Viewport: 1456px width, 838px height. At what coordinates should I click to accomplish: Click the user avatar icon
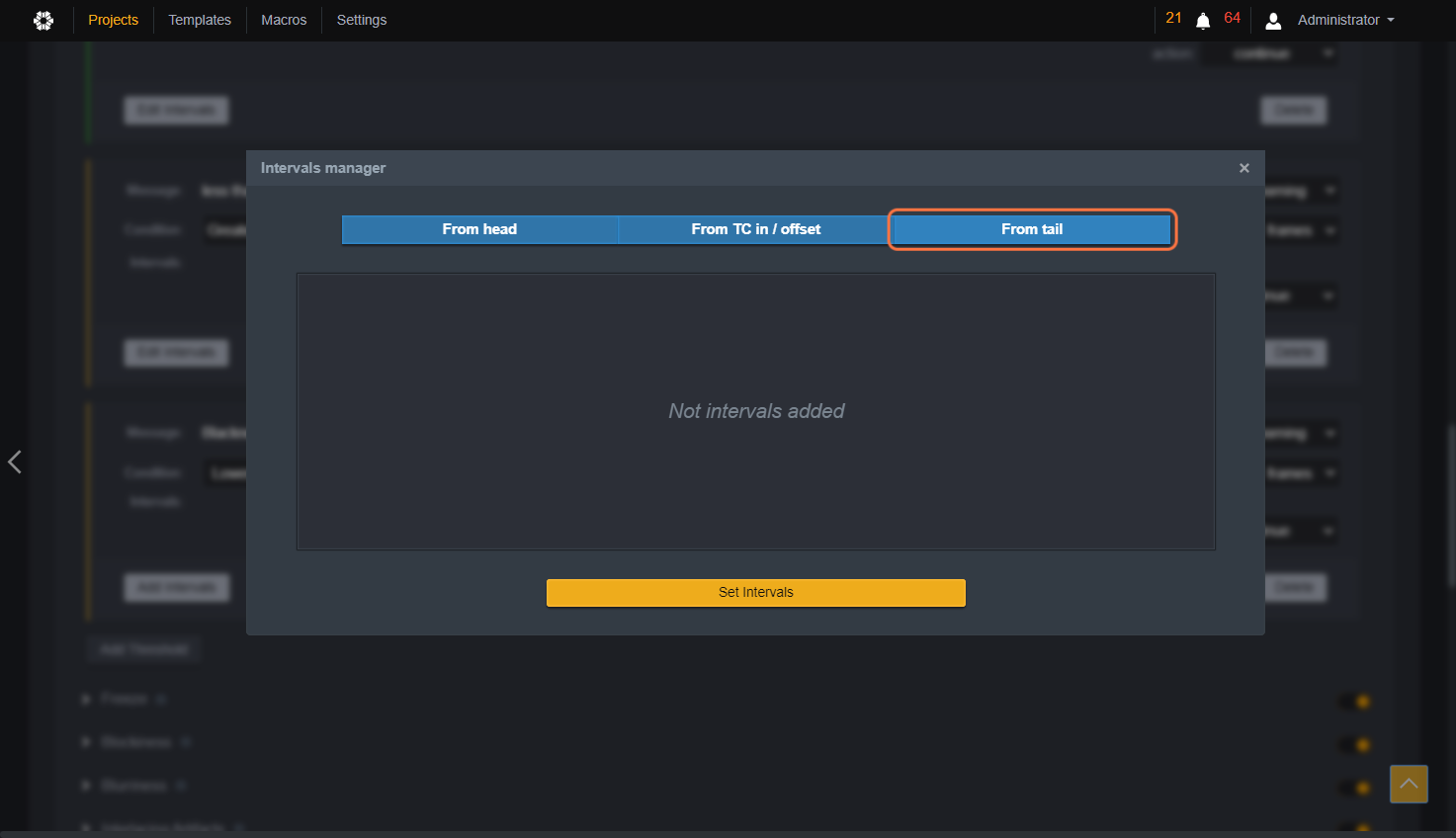1274,21
